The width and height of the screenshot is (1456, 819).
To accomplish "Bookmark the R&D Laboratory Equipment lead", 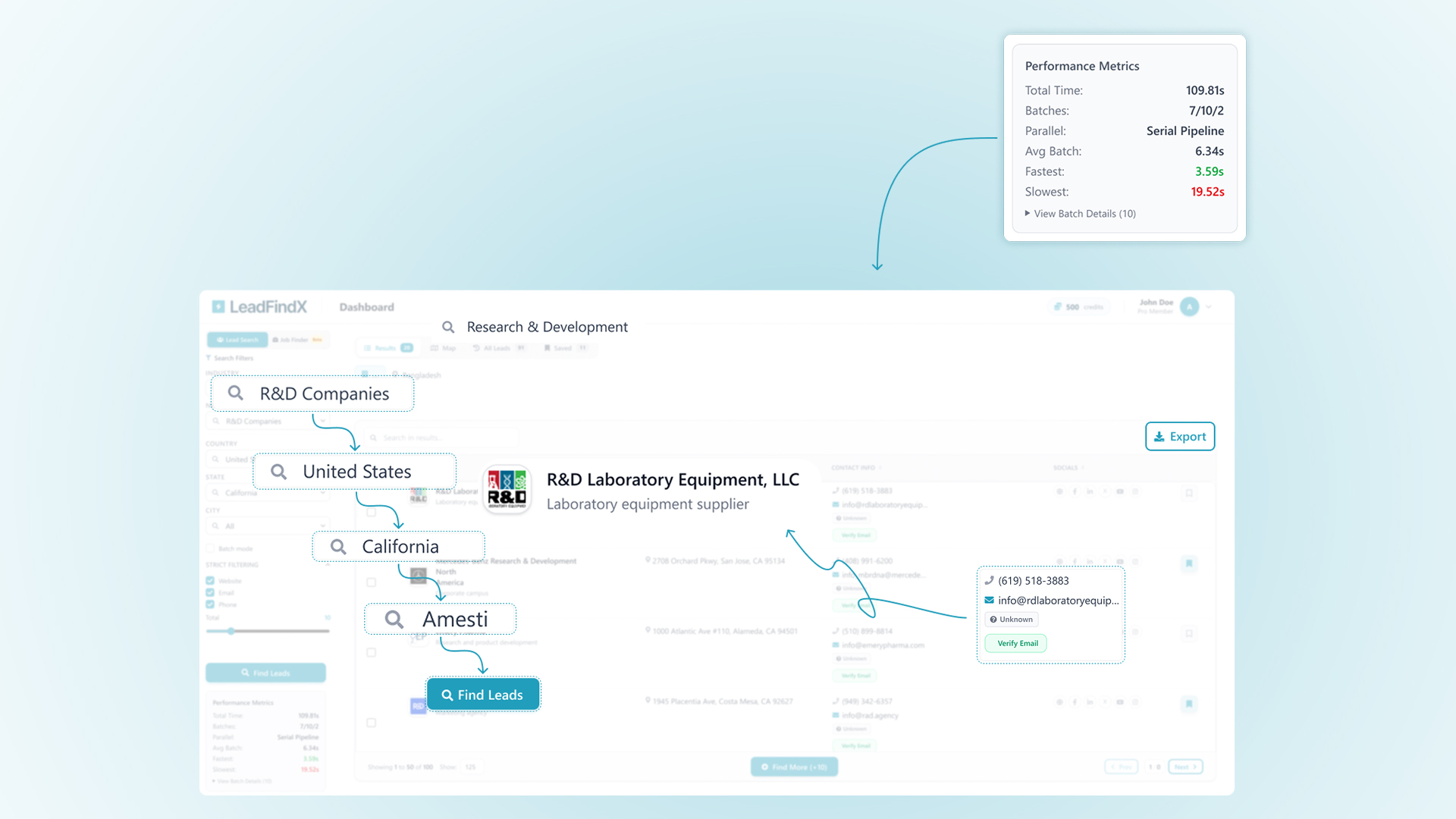I will (1189, 493).
